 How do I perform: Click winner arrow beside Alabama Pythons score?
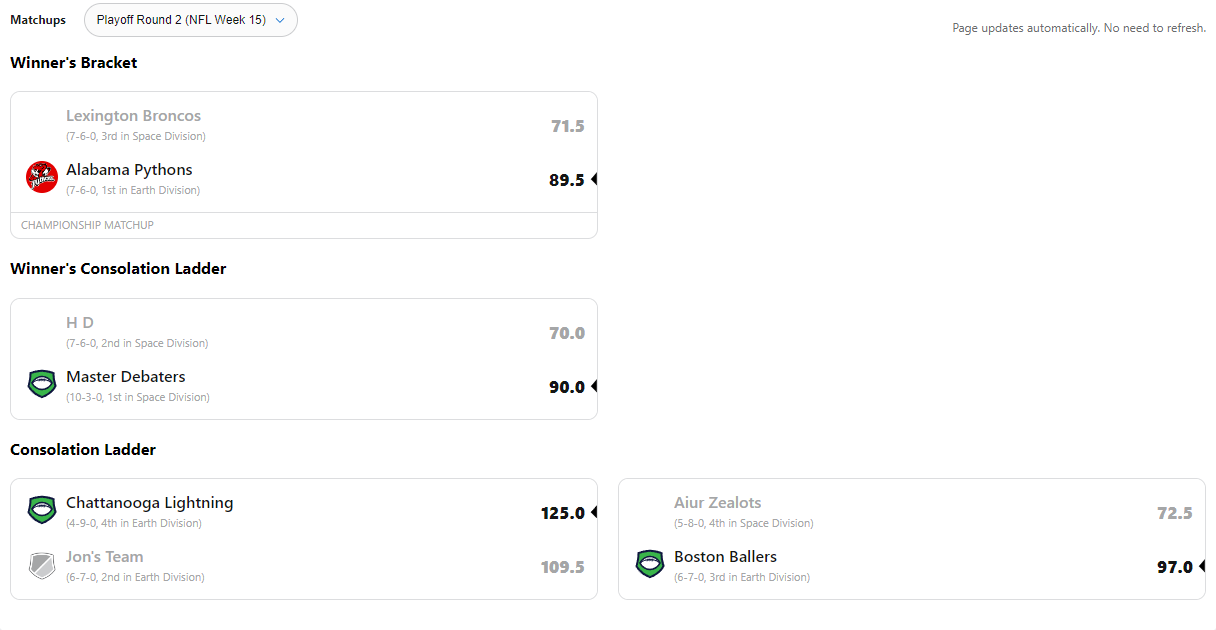pyautogui.click(x=594, y=180)
